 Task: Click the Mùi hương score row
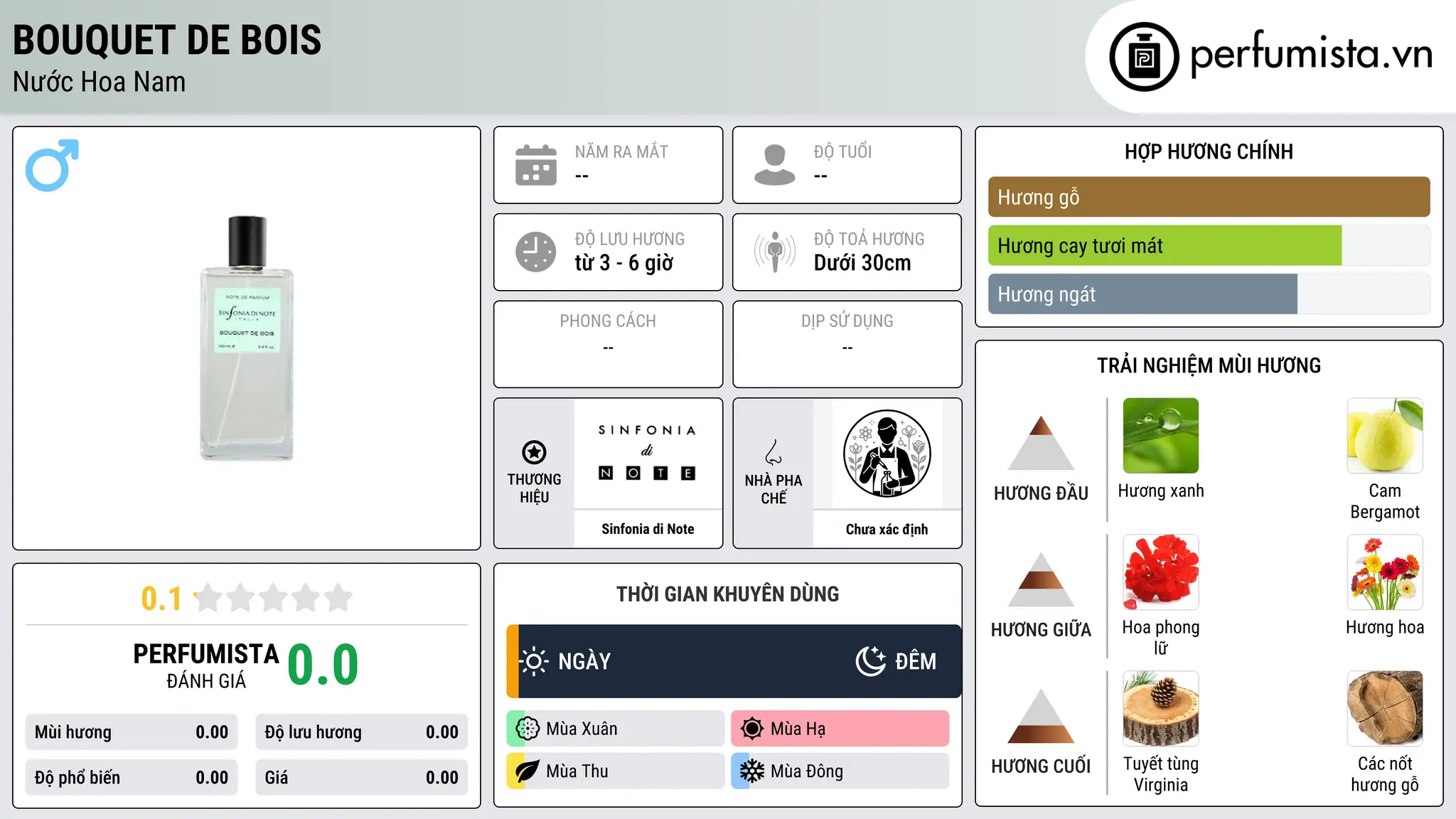pyautogui.click(x=132, y=732)
